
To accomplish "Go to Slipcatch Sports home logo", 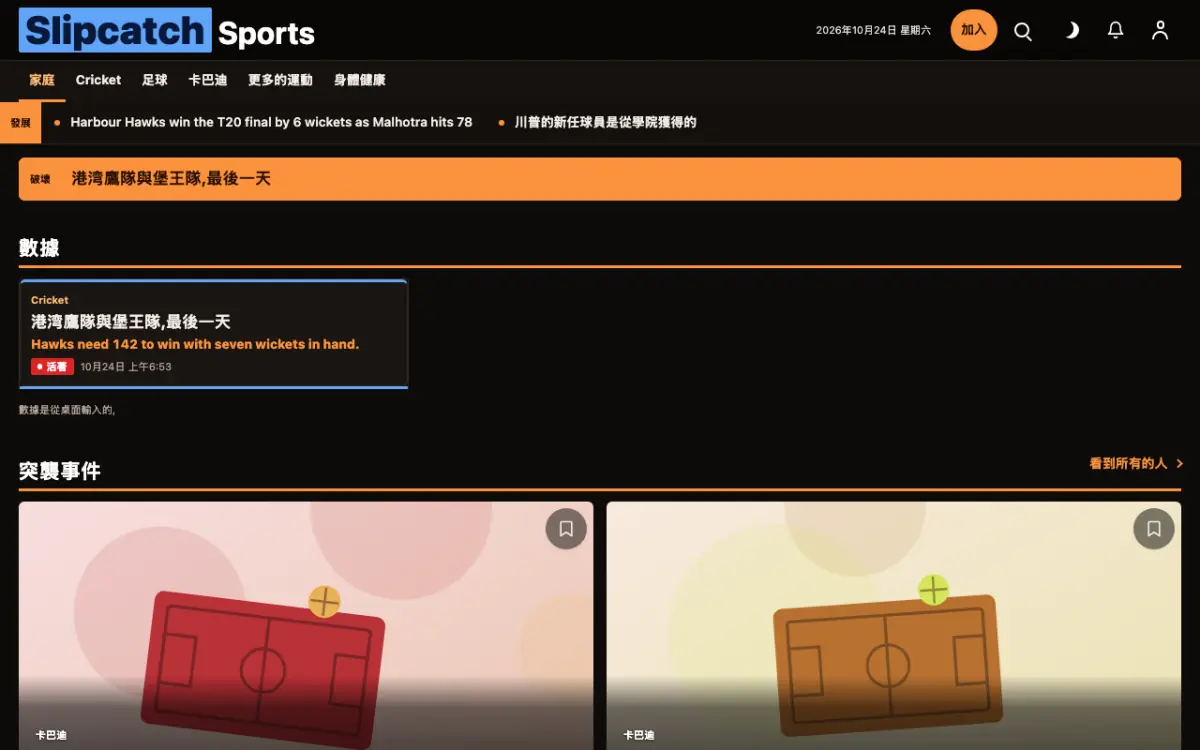I will pyautogui.click(x=167, y=31).
